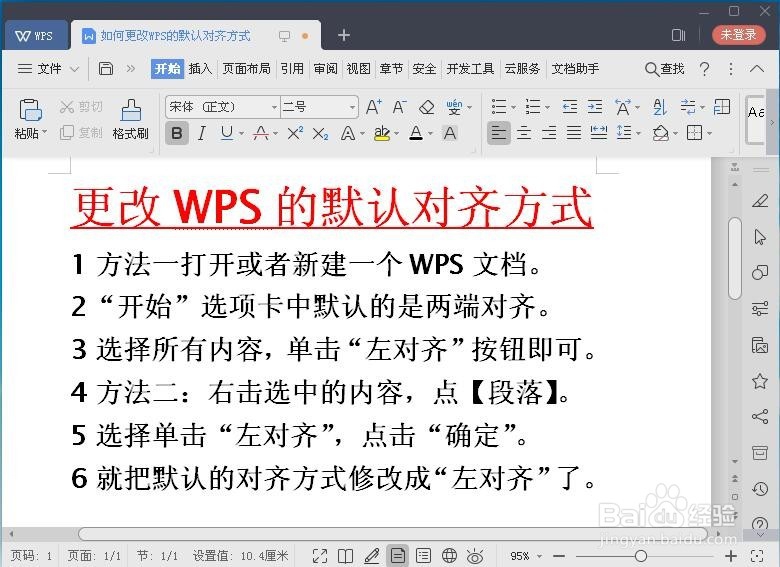Apply superscript X² formatting

point(295,133)
